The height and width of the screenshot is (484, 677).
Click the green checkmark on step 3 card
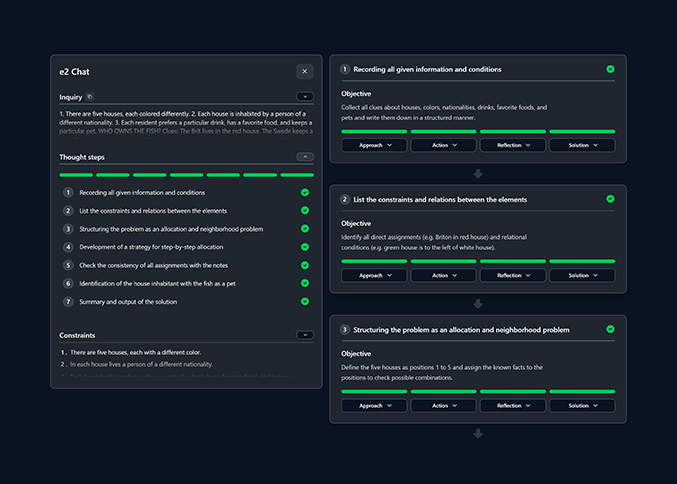click(610, 329)
